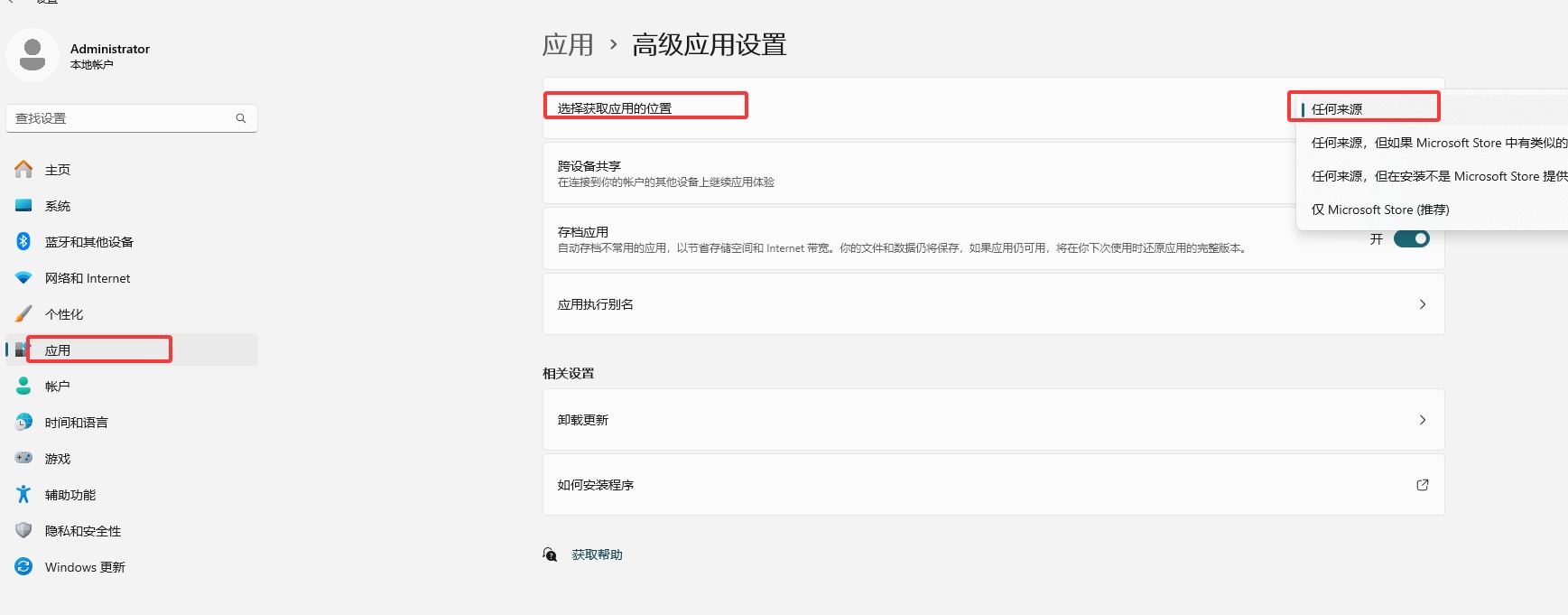This screenshot has height=615, width=1568.
Task: Click the 辅助功能 accessibility figure icon
Action: (24, 495)
